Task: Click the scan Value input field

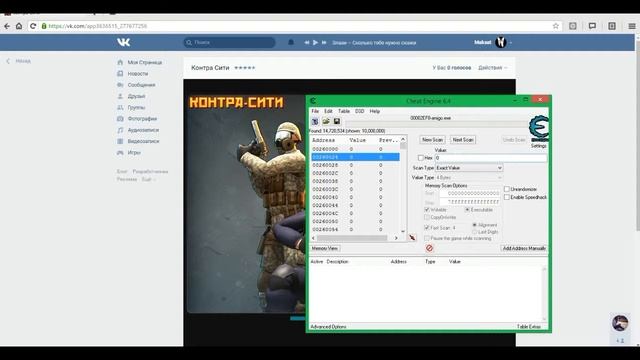Action: click(491, 158)
